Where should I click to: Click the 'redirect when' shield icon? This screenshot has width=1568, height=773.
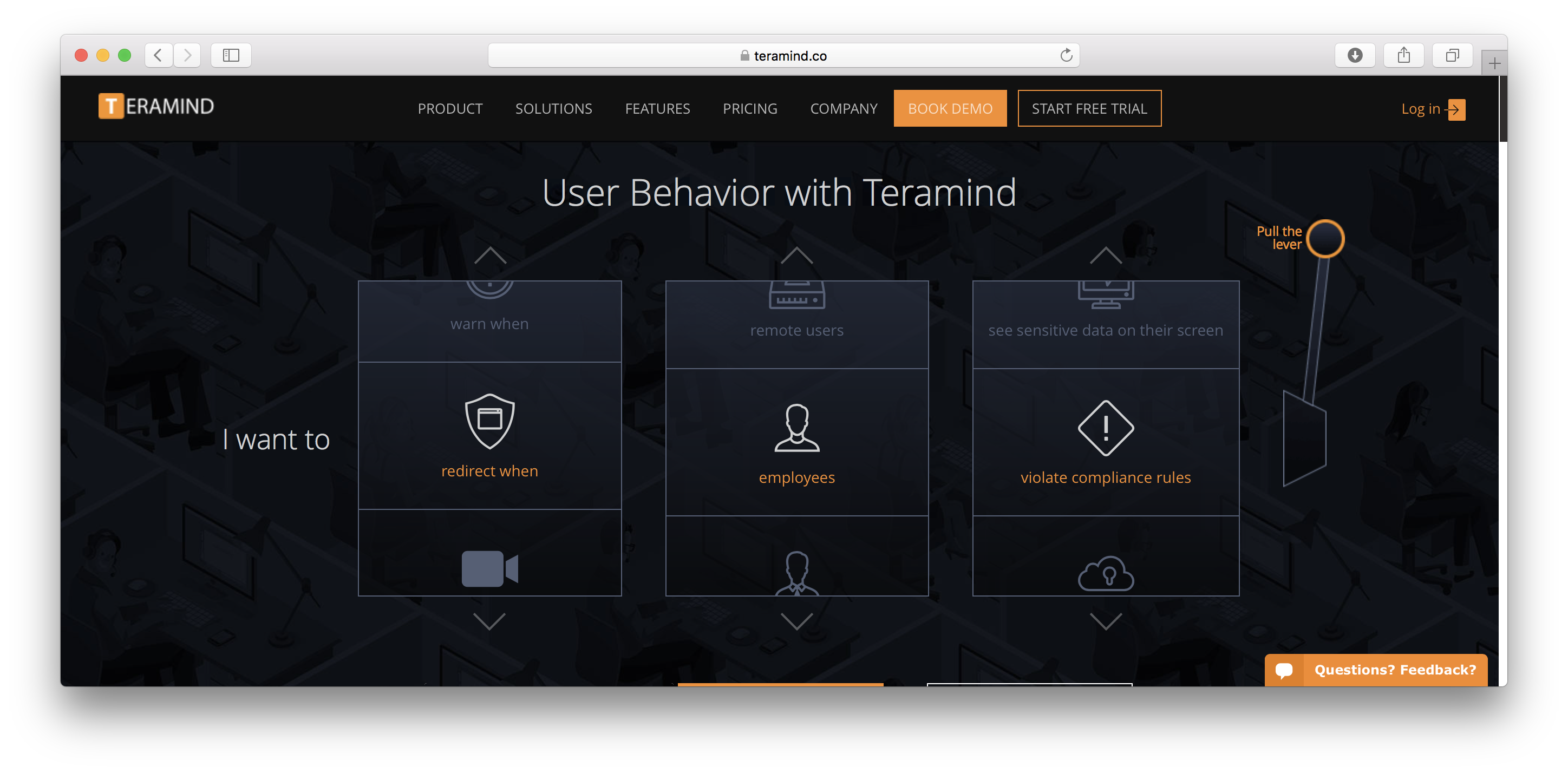click(489, 421)
